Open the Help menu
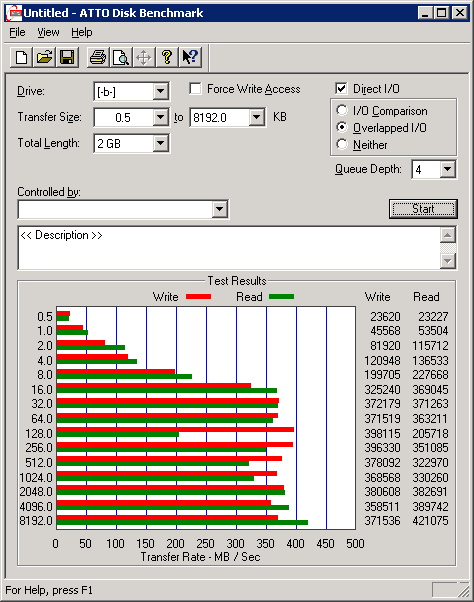This screenshot has width=474, height=602. (82, 33)
